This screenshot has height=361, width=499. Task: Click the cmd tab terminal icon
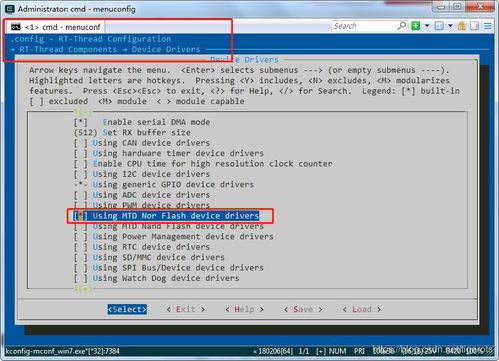click(16, 27)
